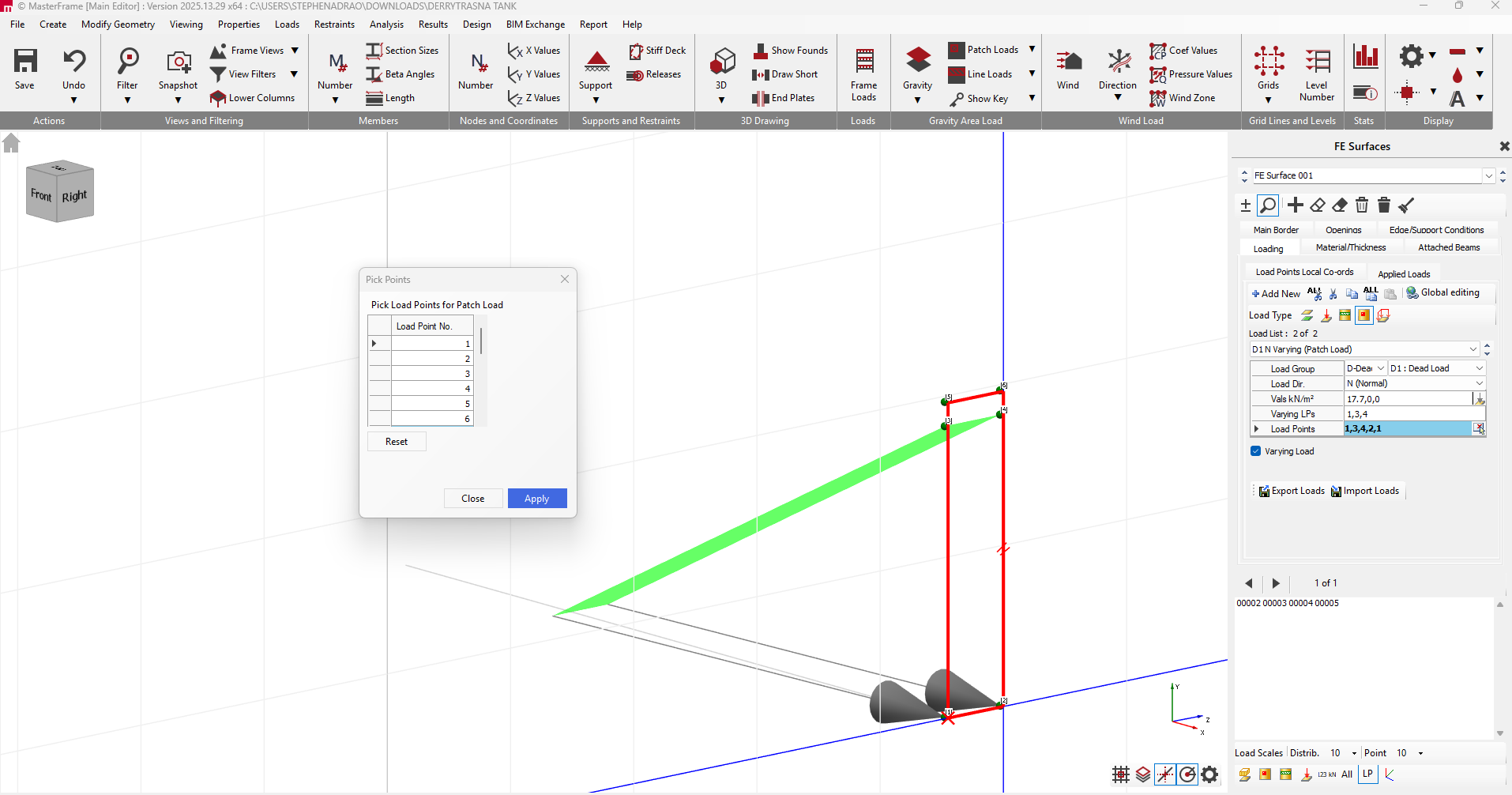
Task: Click the Save icon in the ribbon
Action: (x=24, y=62)
